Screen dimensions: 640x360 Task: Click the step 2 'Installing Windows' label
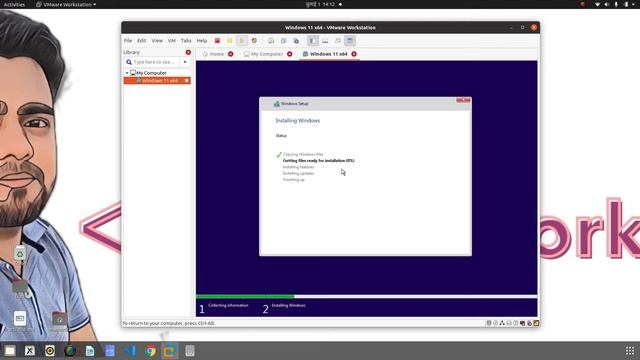click(x=289, y=305)
